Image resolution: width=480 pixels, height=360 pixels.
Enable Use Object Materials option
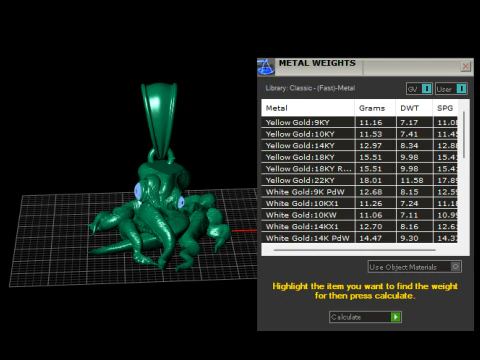[x=415, y=267]
